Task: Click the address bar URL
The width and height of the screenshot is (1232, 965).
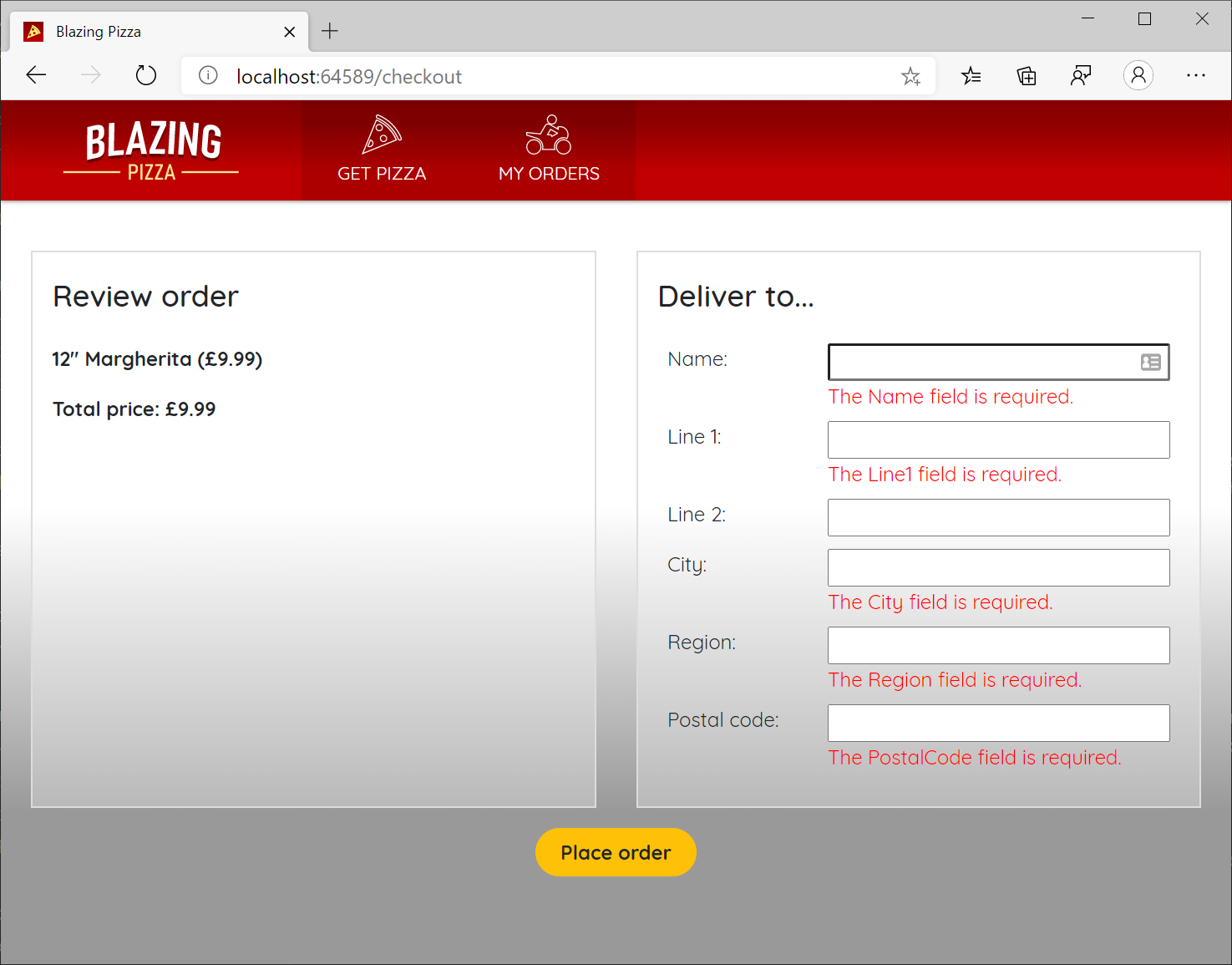Action: (349, 77)
